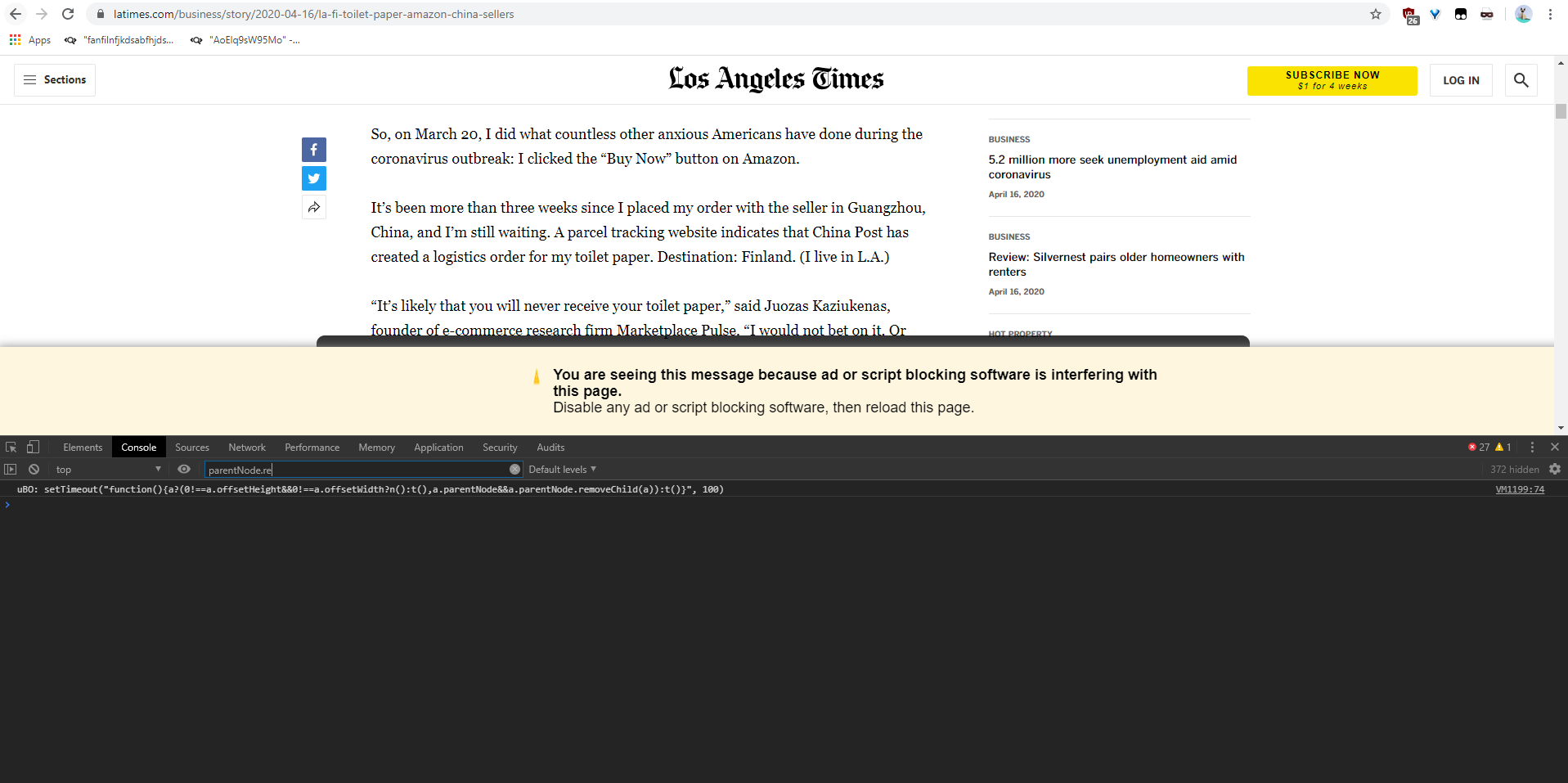Open the Elements tab in DevTools
Image resolution: width=1568 pixels, height=783 pixels.
[82, 447]
